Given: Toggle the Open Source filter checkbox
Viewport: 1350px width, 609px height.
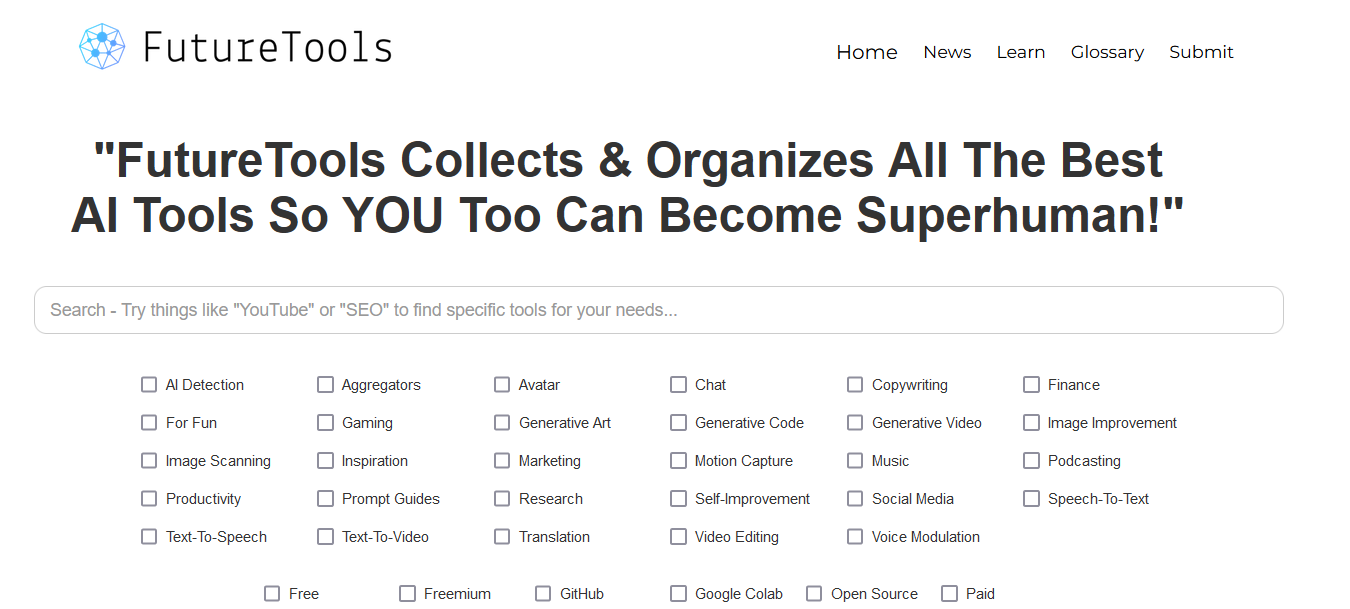Looking at the screenshot, I should [x=814, y=594].
